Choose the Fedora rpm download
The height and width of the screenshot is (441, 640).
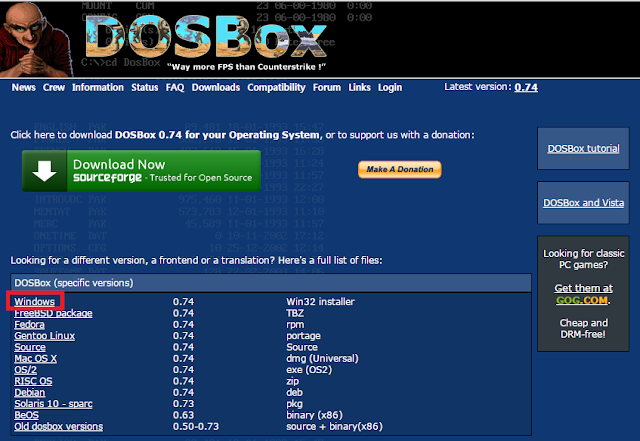coord(30,324)
